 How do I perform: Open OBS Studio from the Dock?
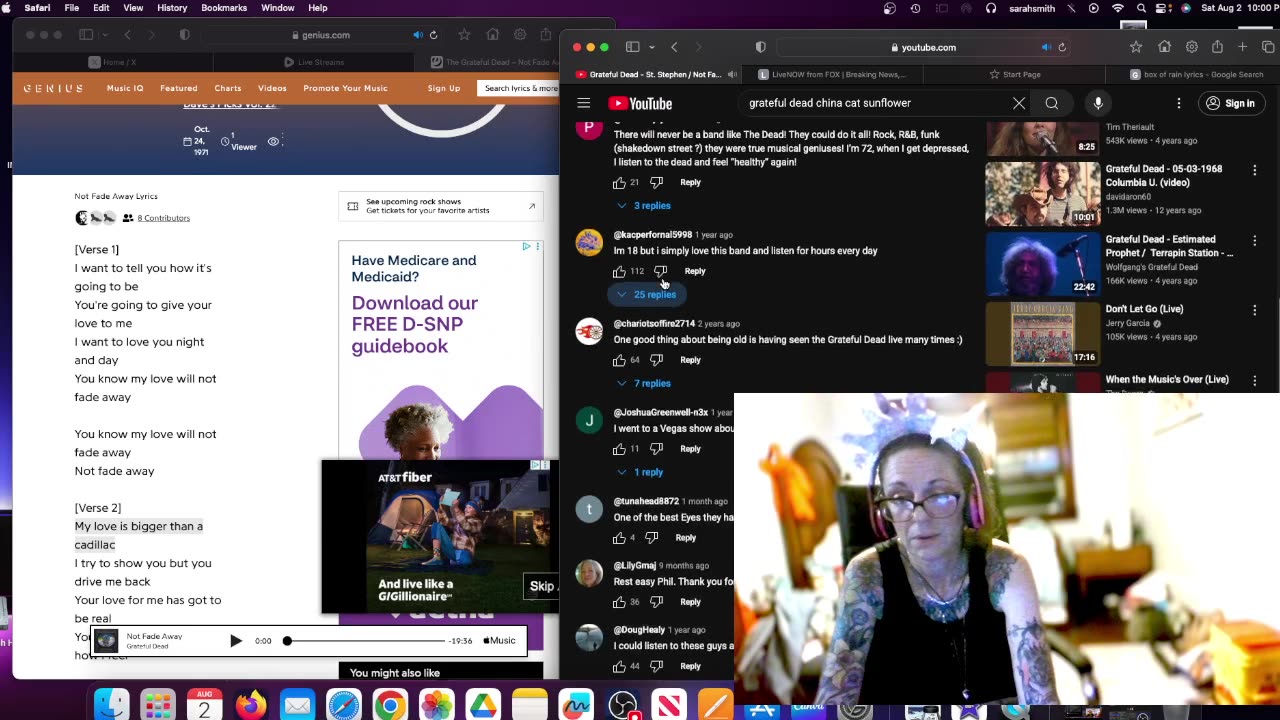tap(623, 706)
